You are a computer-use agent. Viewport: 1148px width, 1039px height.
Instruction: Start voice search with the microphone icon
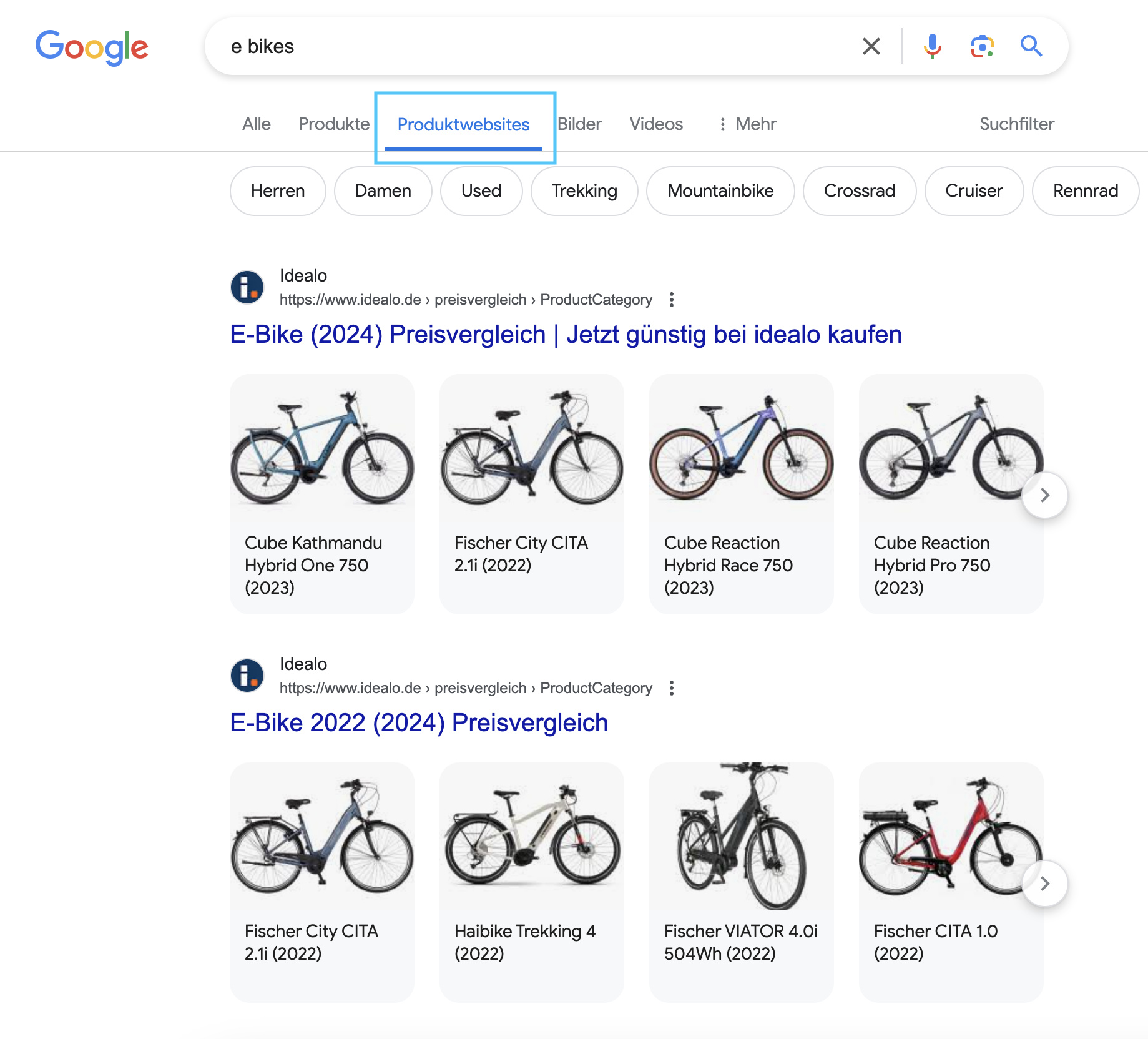pyautogui.click(x=932, y=46)
